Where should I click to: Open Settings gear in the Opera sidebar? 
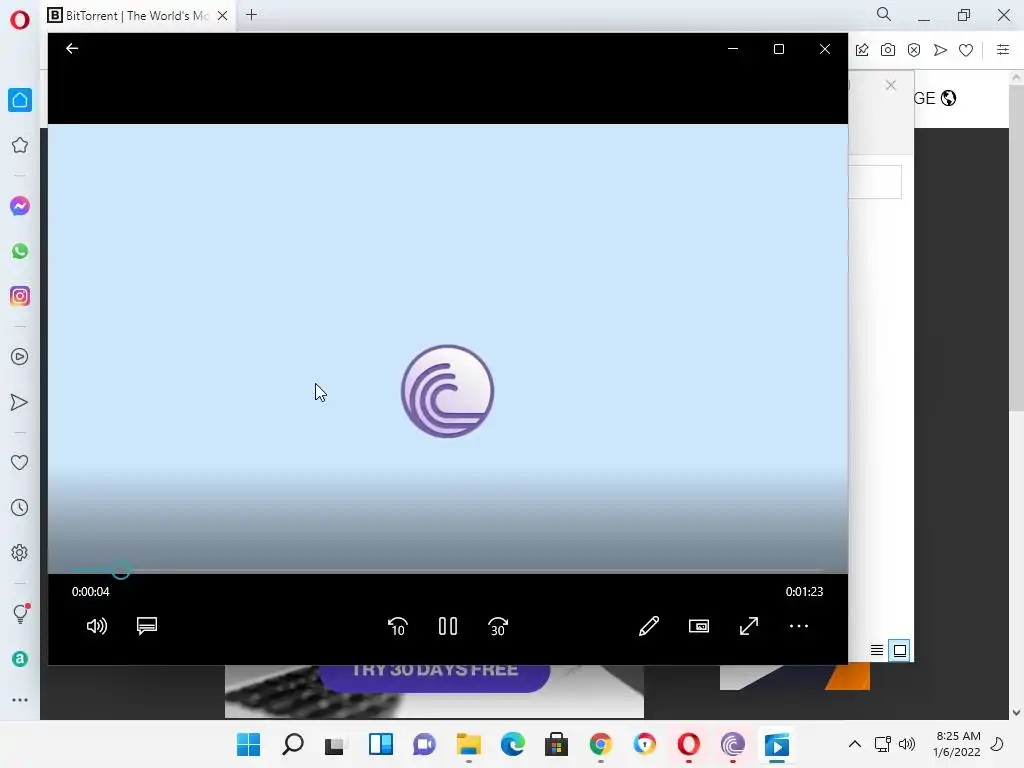20,552
